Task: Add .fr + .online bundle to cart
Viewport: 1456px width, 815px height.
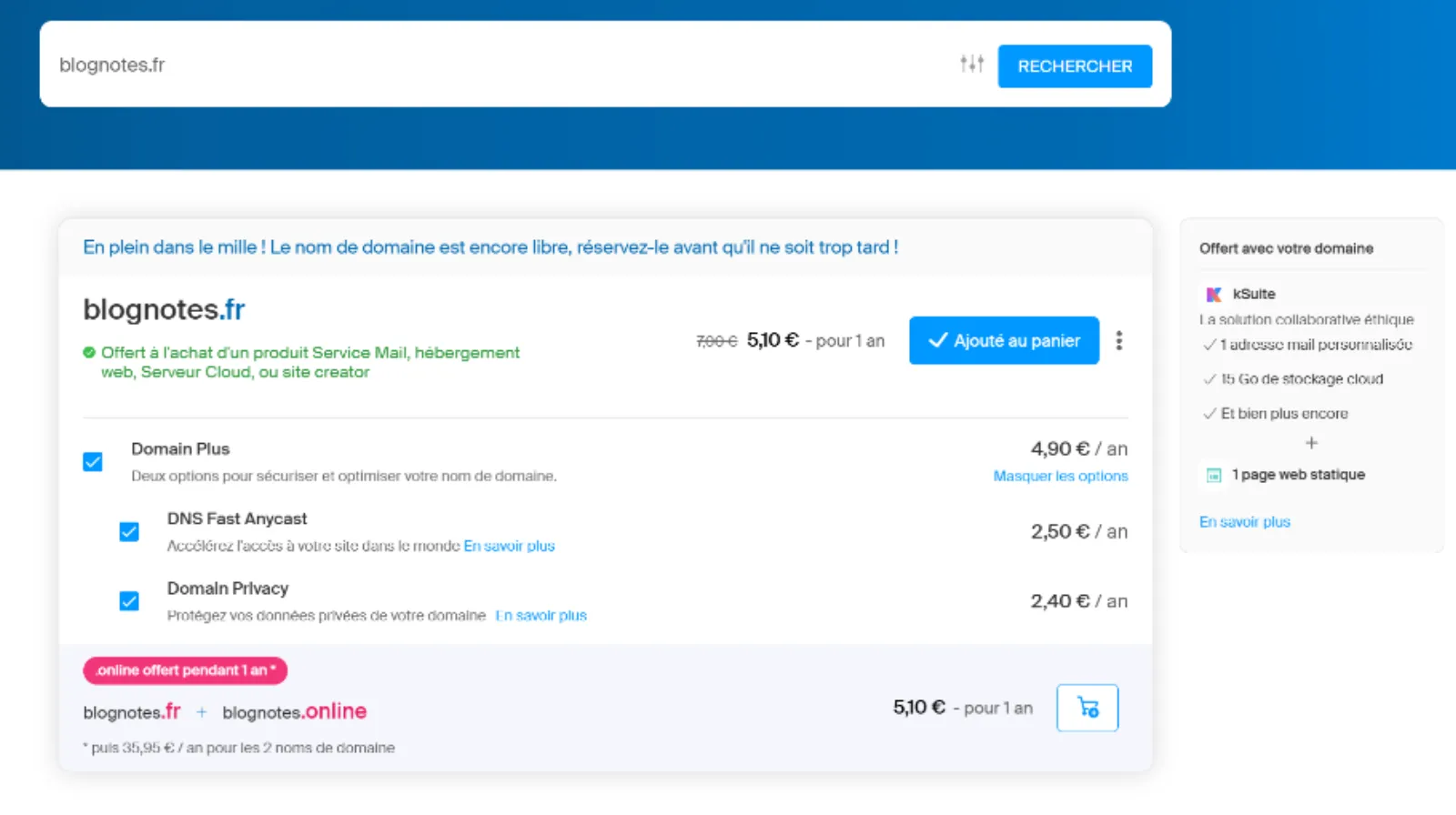Action: click(x=1087, y=708)
